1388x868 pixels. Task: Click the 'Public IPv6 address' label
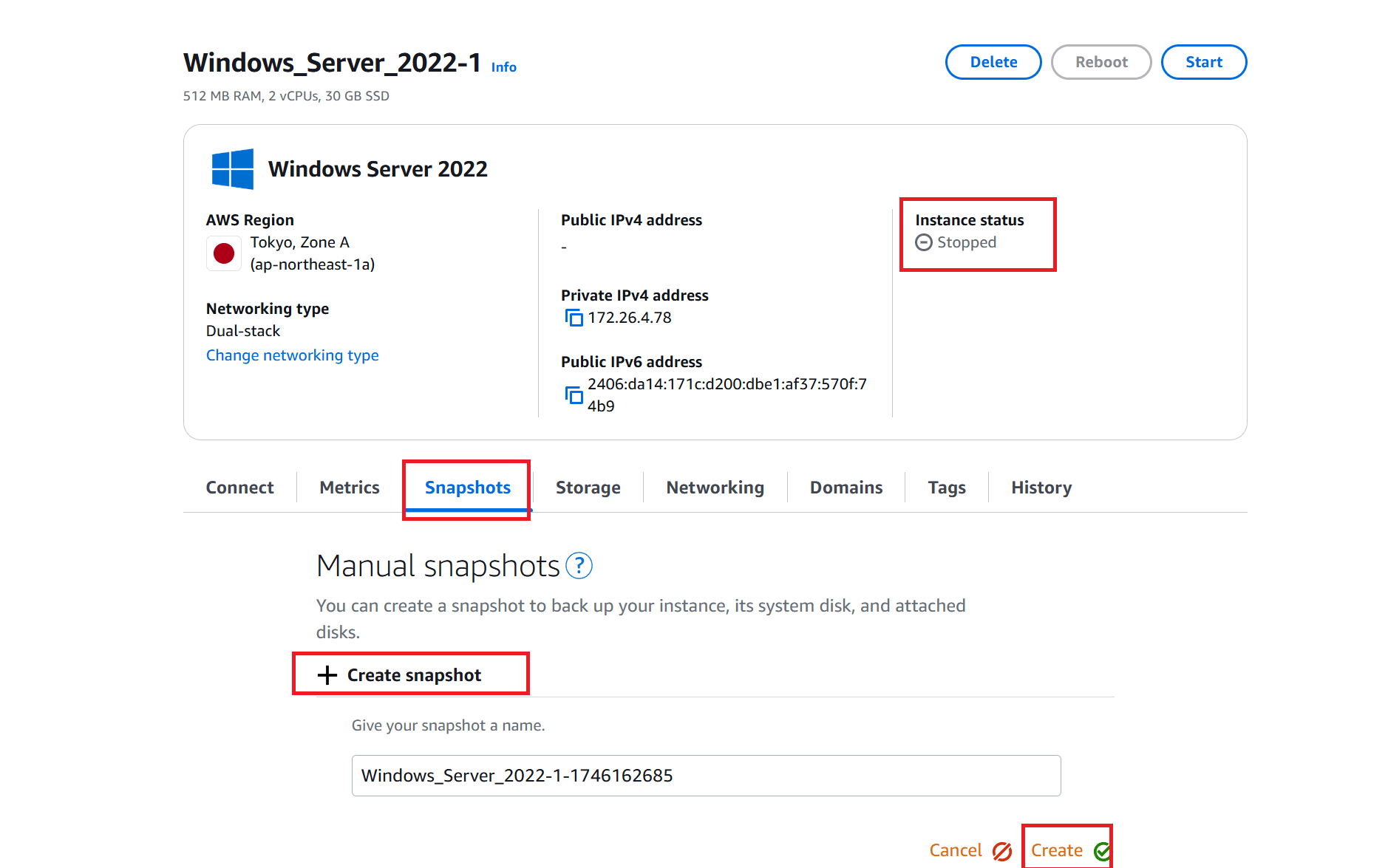click(631, 362)
